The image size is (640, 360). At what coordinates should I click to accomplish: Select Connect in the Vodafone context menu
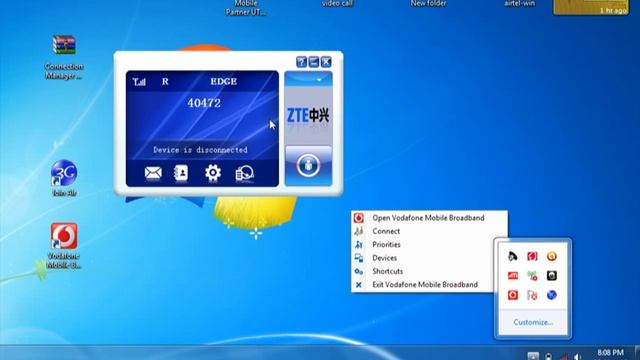(x=429, y=231)
